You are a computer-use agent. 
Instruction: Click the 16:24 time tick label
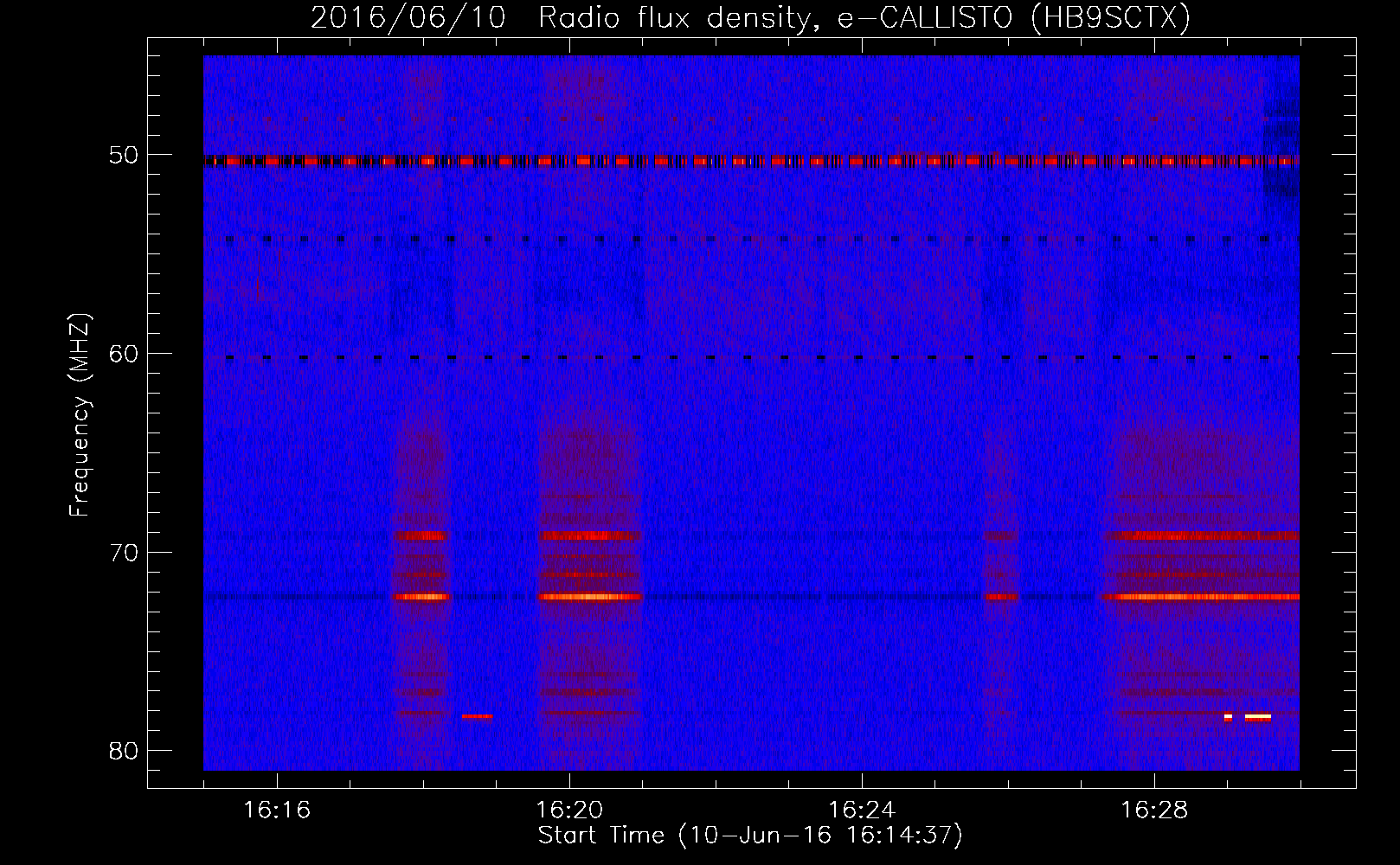[x=862, y=811]
